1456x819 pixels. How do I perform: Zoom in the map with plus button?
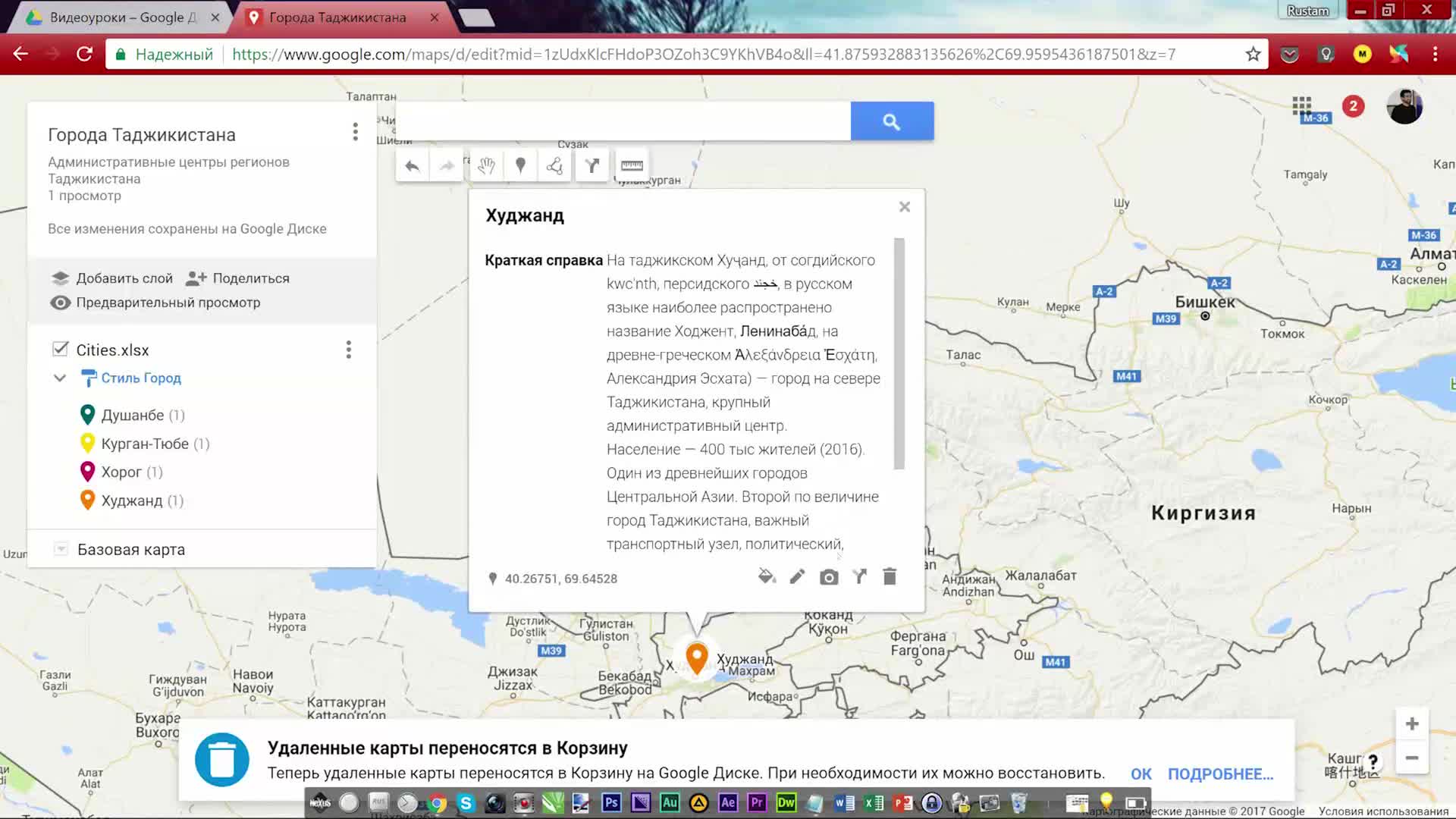[1412, 724]
